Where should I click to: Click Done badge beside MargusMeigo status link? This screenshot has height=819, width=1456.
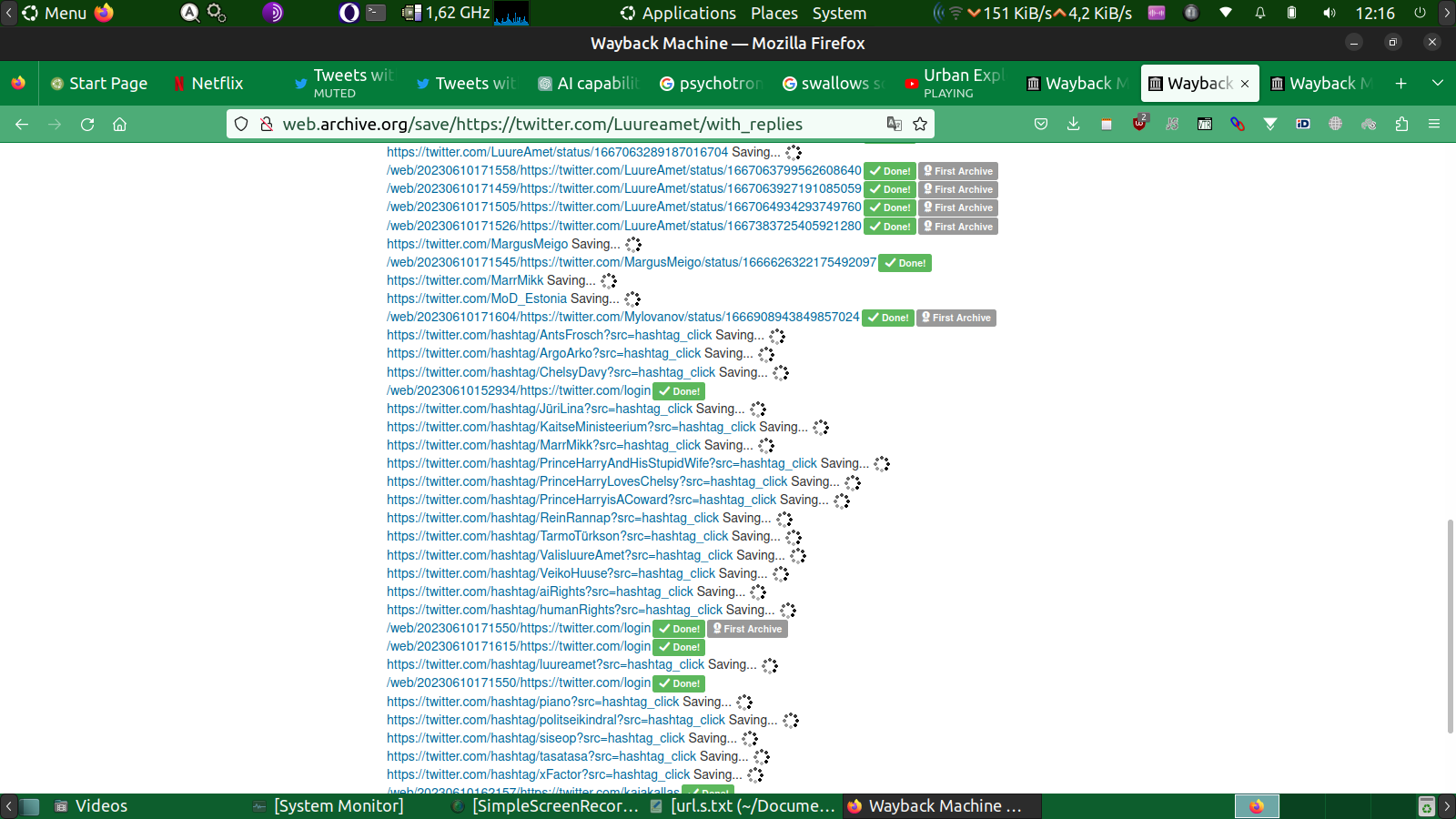[905, 263]
